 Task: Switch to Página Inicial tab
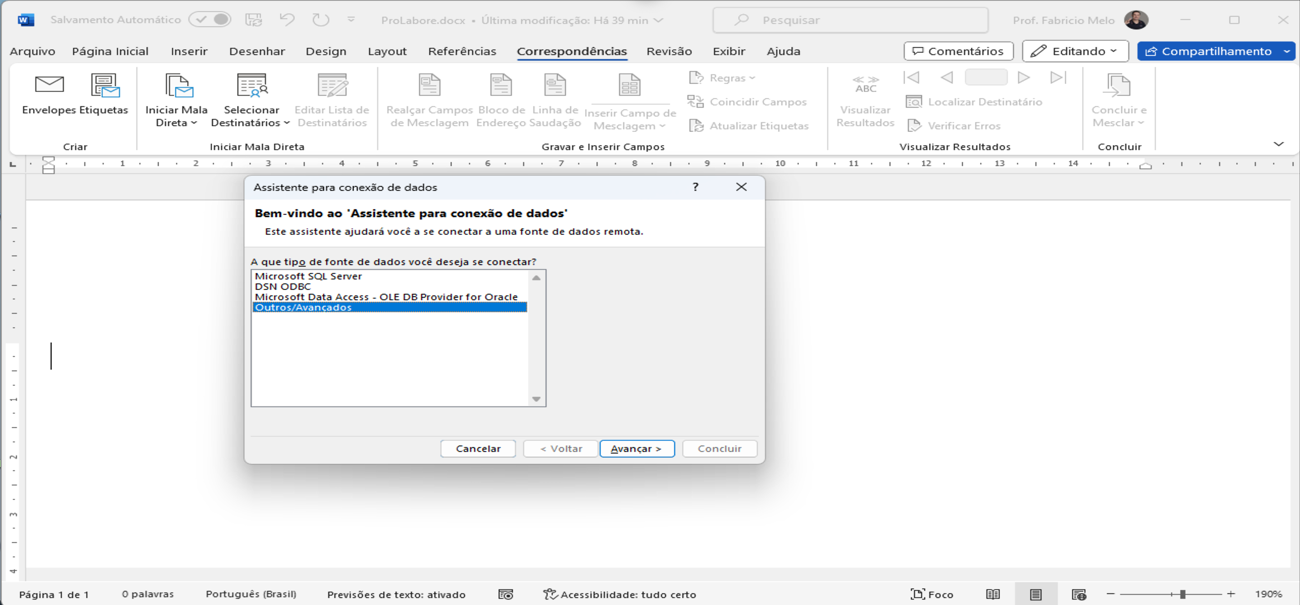[110, 51]
